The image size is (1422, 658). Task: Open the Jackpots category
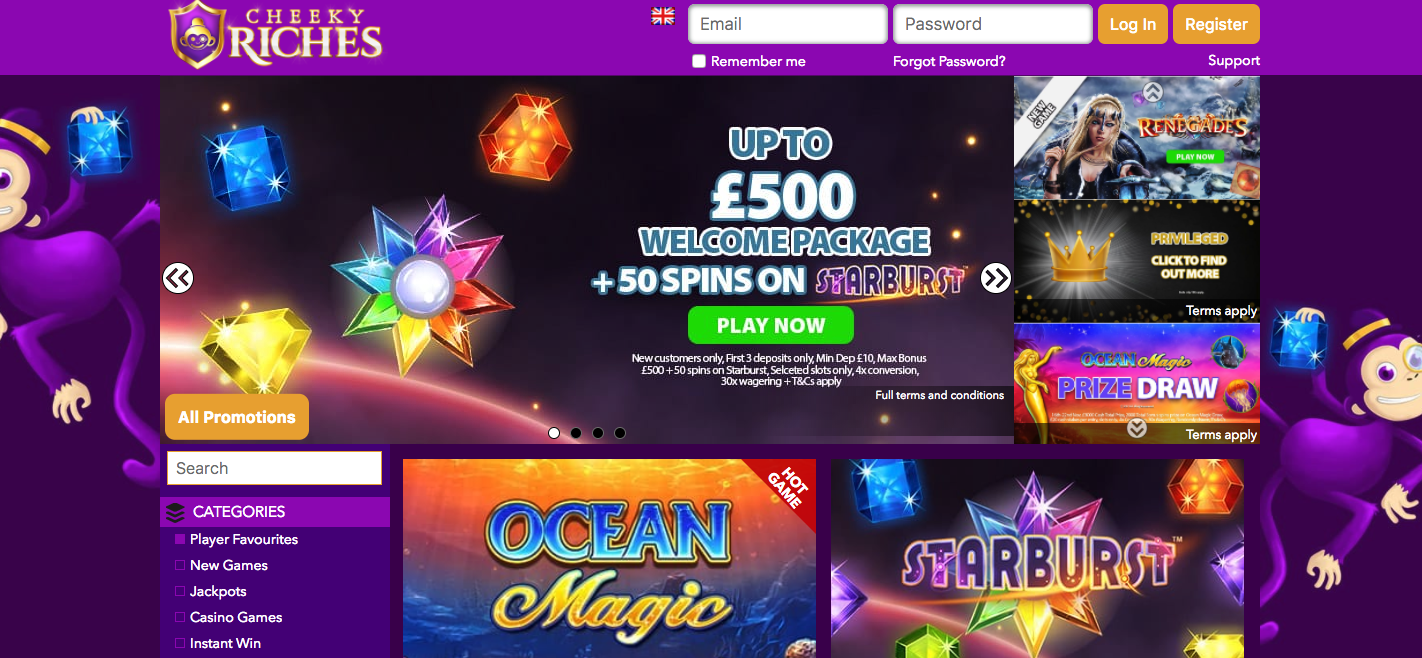click(x=218, y=591)
